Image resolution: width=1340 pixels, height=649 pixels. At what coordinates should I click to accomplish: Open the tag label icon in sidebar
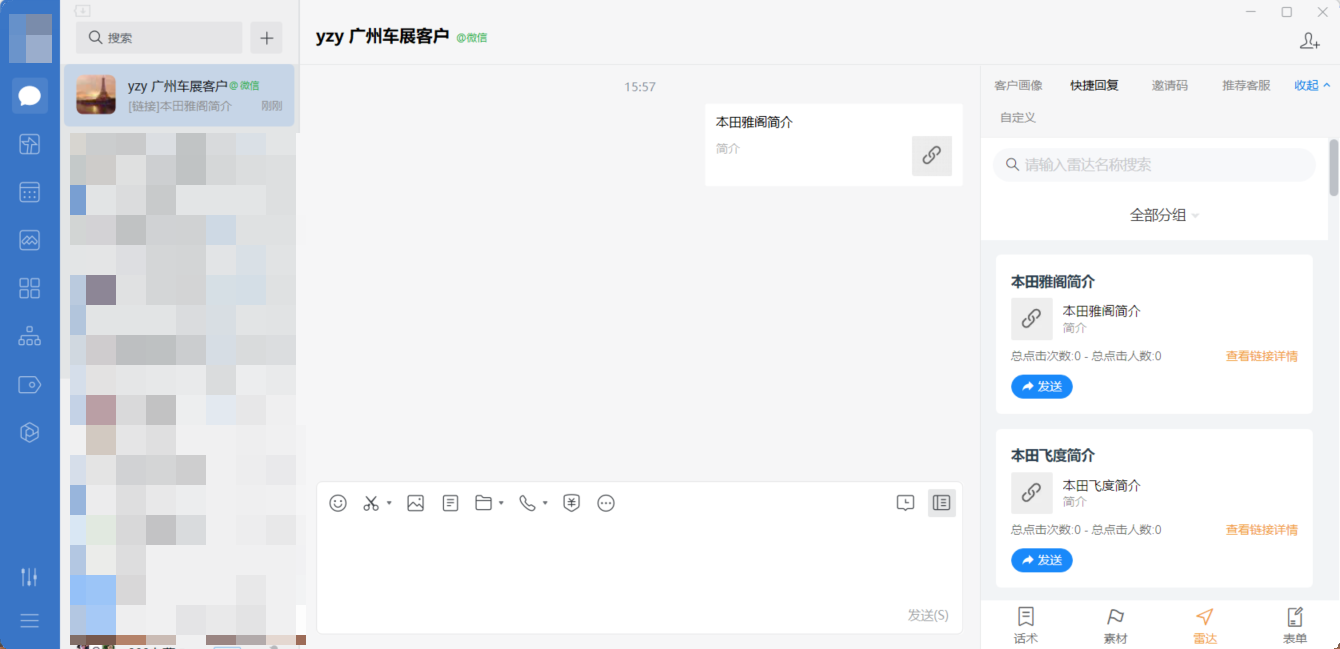(30, 384)
